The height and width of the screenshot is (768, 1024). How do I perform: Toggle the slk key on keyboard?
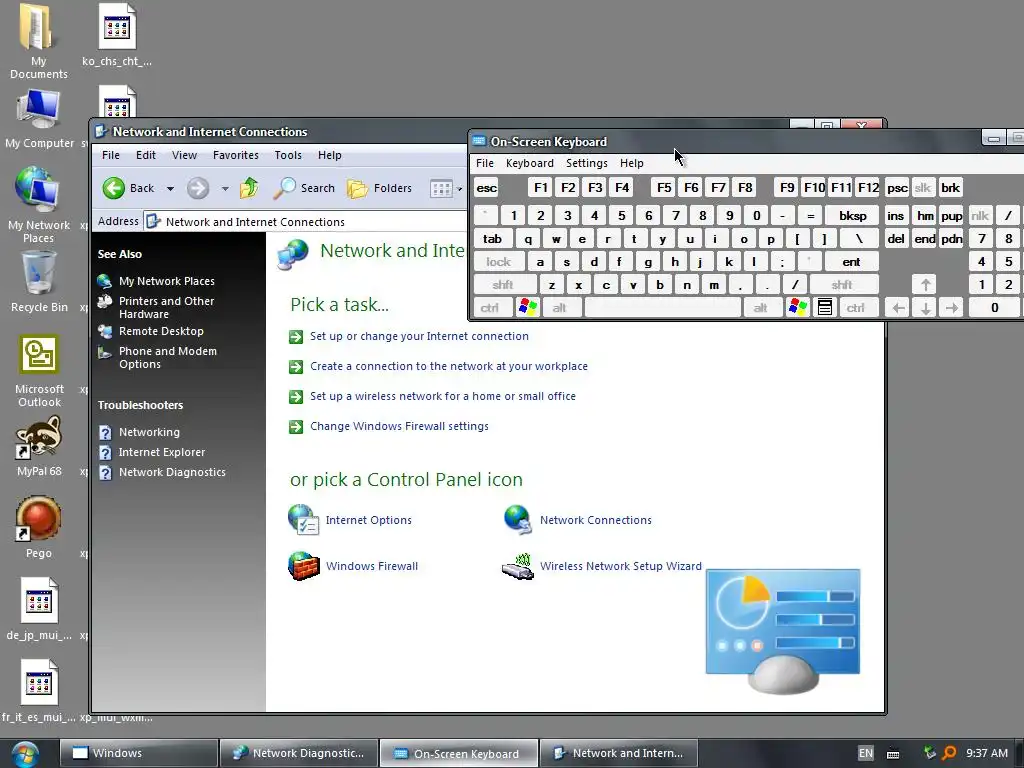pos(922,188)
